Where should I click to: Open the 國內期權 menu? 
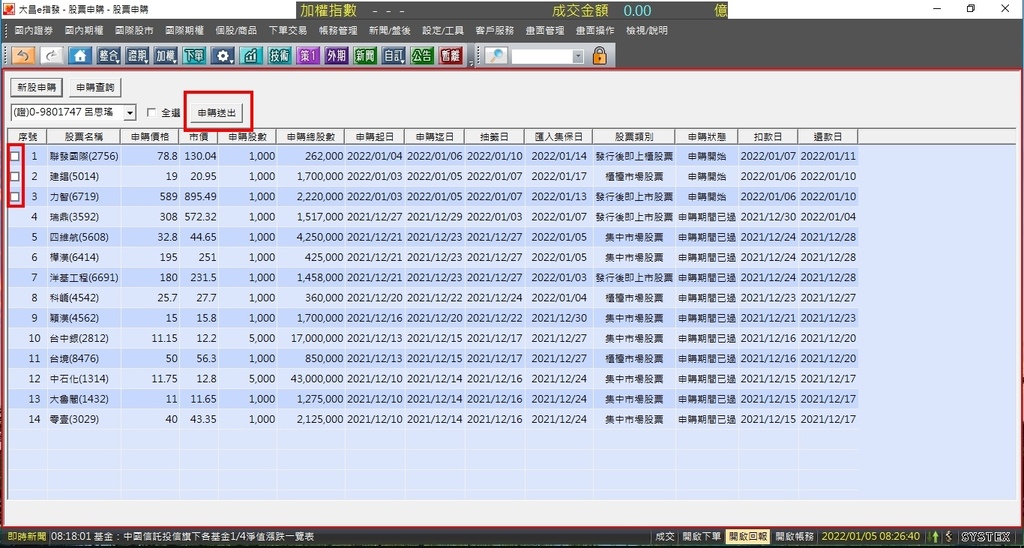tap(84, 30)
